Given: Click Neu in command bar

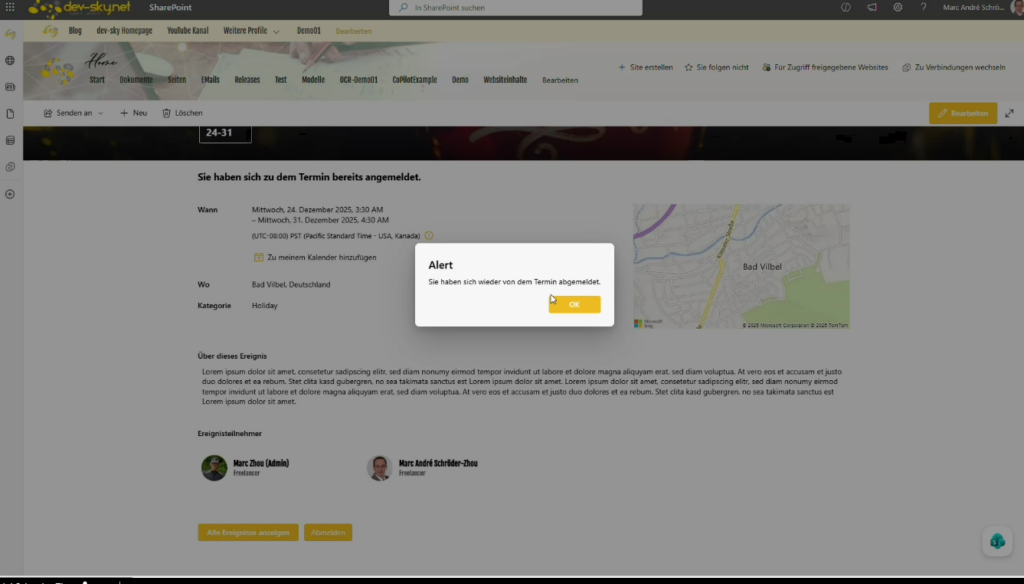Looking at the screenshot, I should tap(133, 113).
